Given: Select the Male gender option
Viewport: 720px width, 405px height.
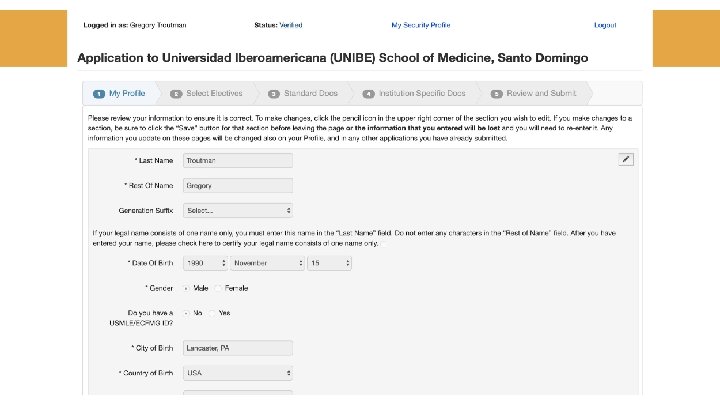Looking at the screenshot, I should [x=186, y=288].
